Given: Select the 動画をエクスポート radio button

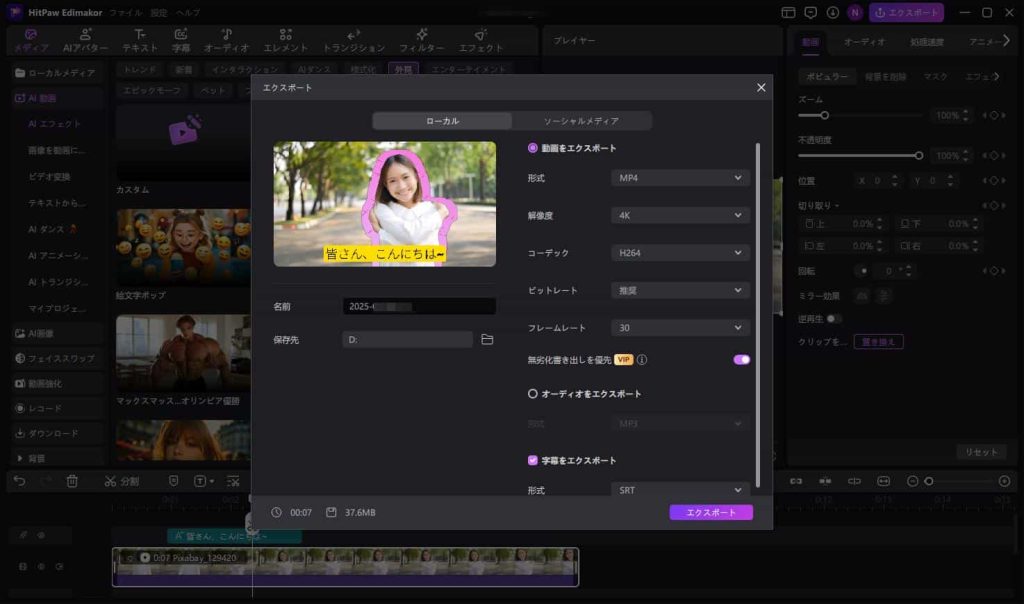Looking at the screenshot, I should [x=533, y=148].
